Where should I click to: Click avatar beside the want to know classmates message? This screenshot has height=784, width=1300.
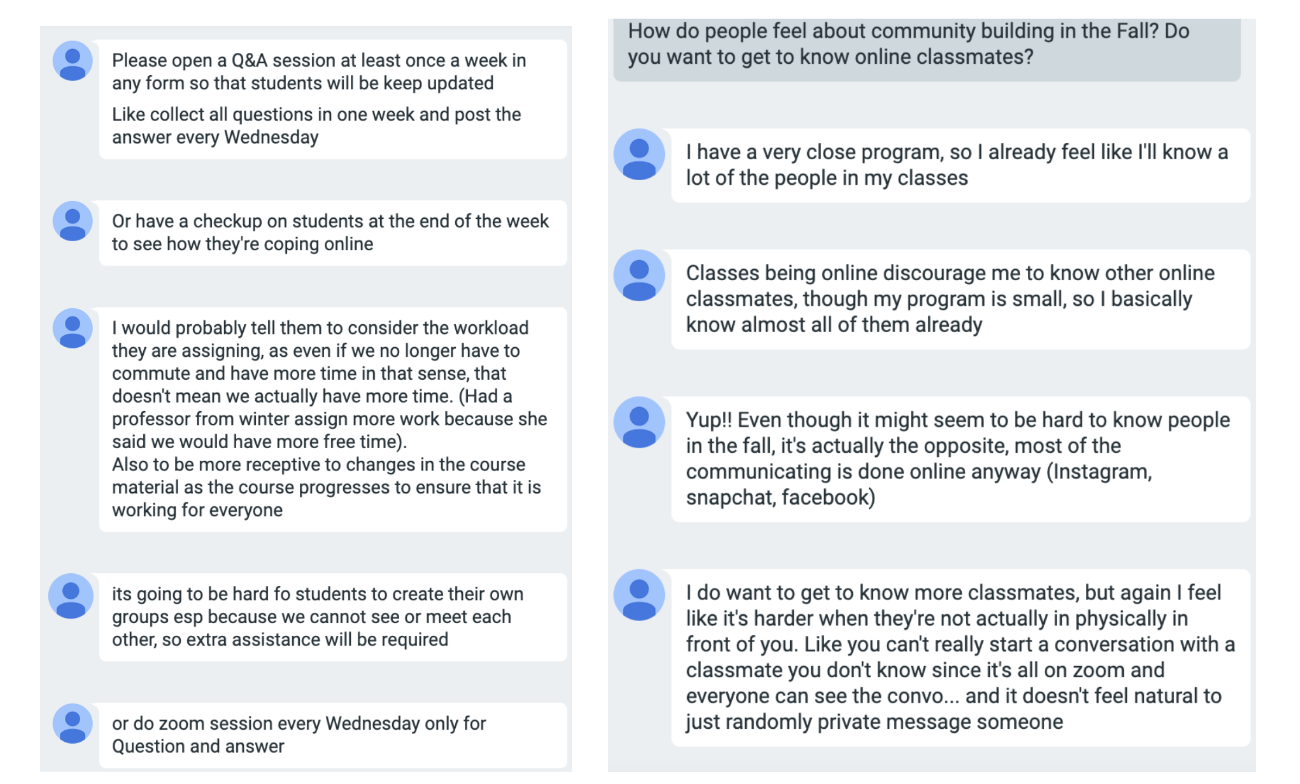(x=639, y=595)
